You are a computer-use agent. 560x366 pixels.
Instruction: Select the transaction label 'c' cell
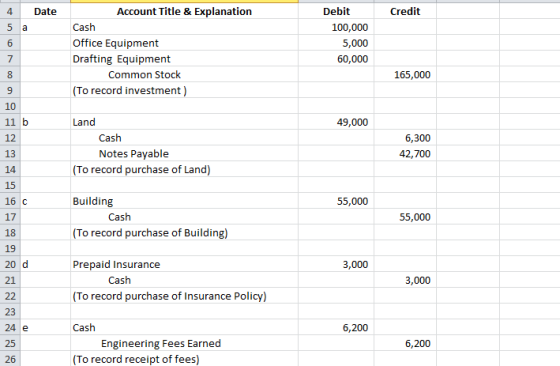tap(45, 201)
